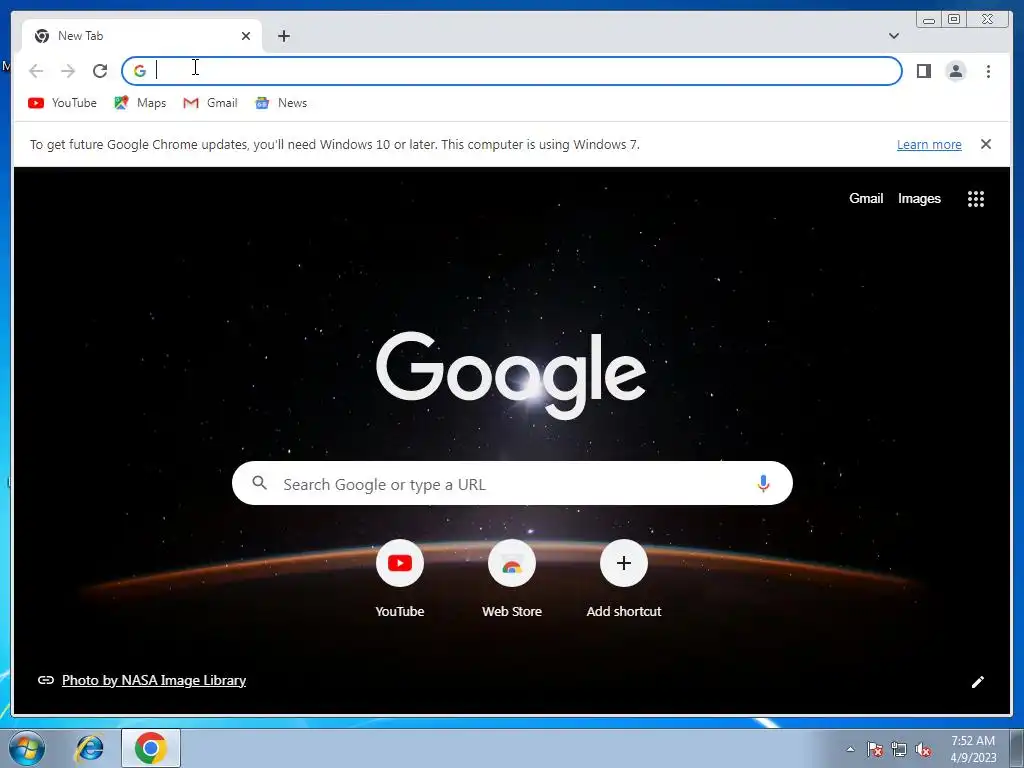Expand the tab search chevron

pos(893,36)
